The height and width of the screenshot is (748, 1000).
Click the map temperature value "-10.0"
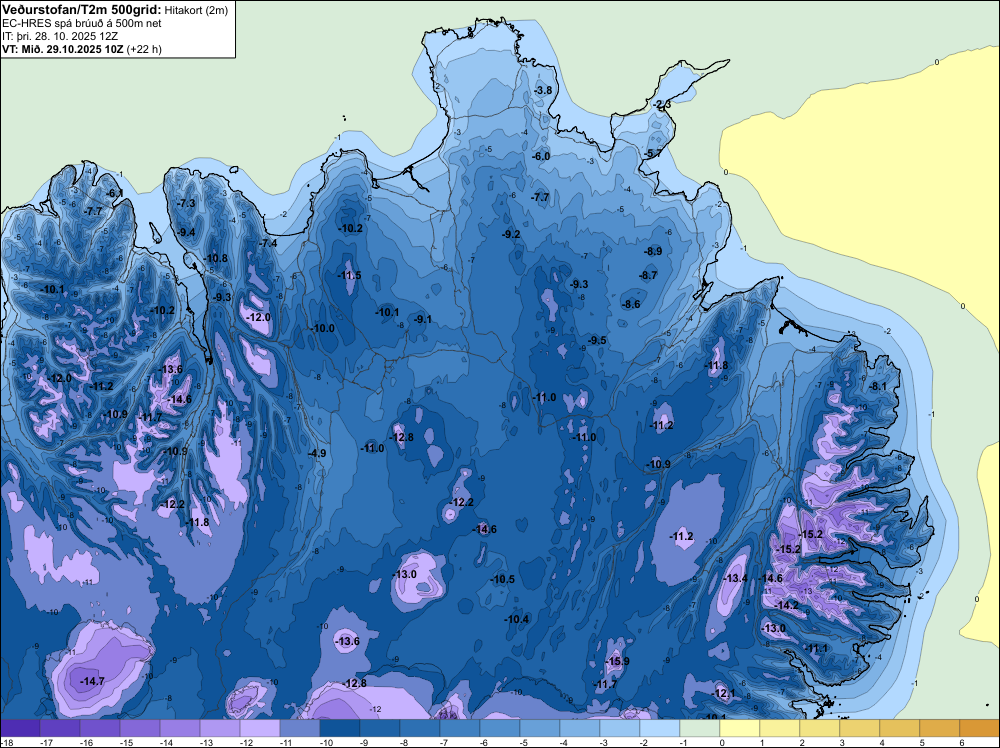click(323, 328)
